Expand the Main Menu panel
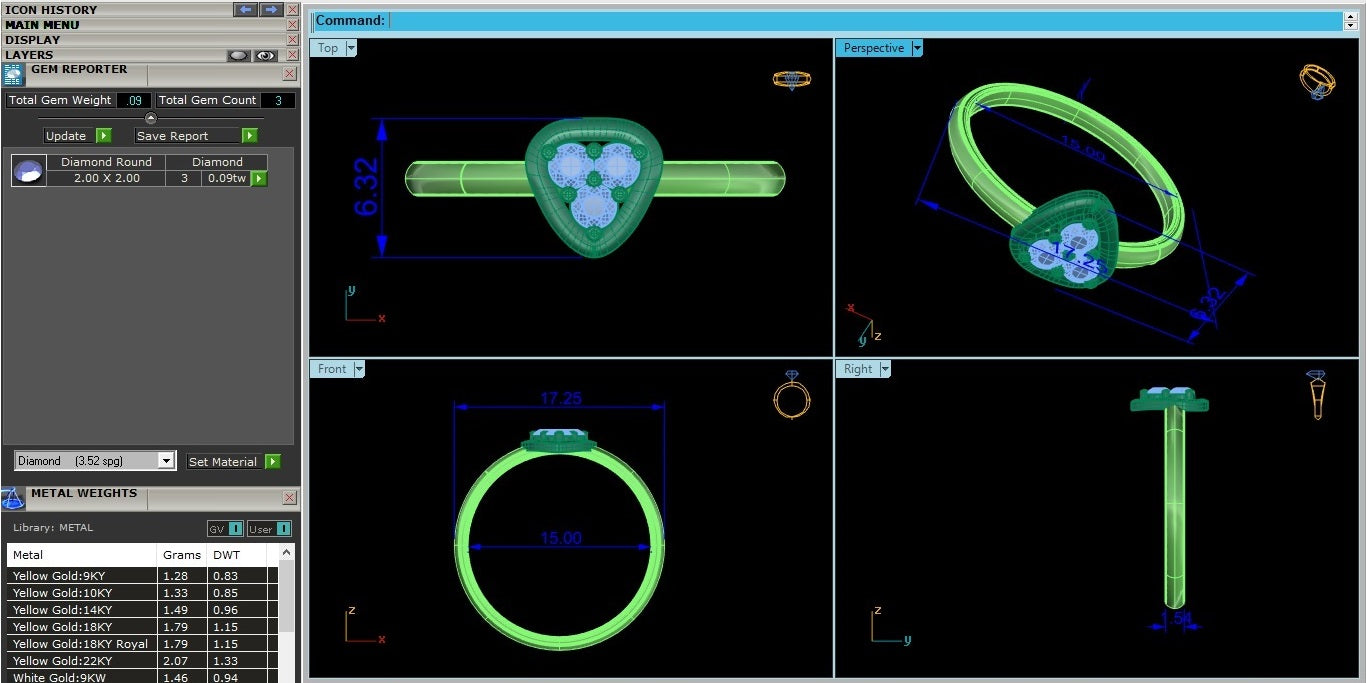 (x=42, y=25)
